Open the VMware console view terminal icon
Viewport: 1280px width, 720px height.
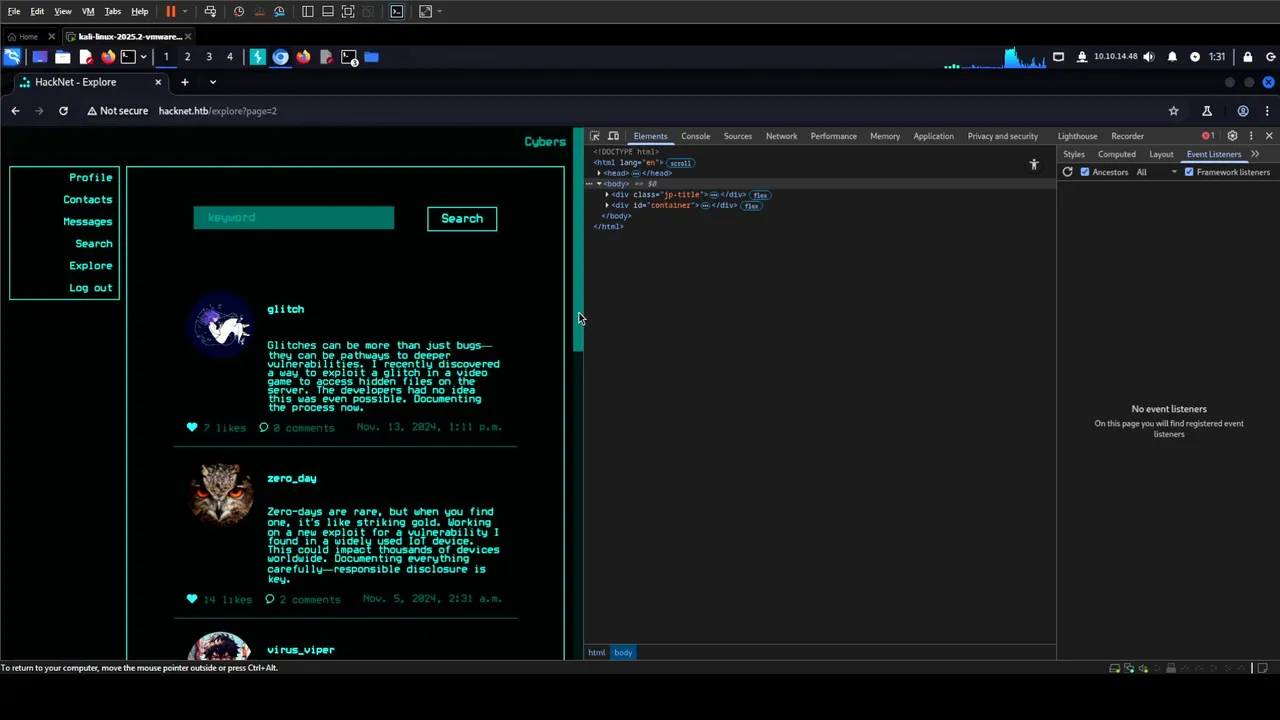(397, 11)
